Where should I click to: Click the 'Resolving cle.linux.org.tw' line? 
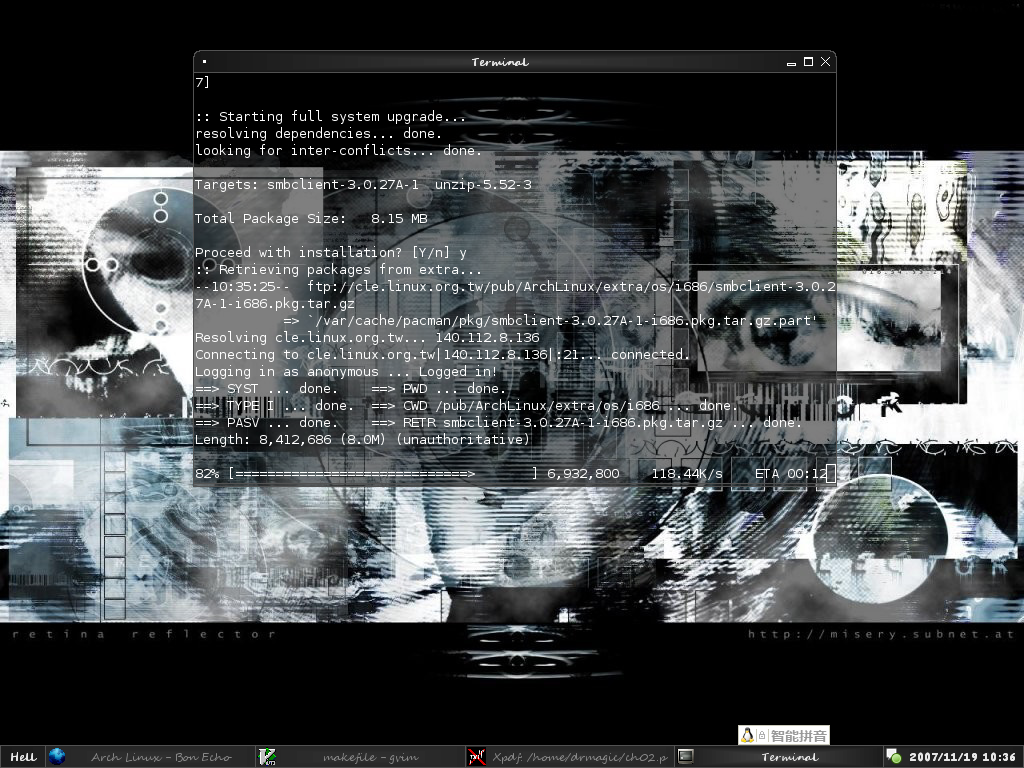[x=367, y=338]
